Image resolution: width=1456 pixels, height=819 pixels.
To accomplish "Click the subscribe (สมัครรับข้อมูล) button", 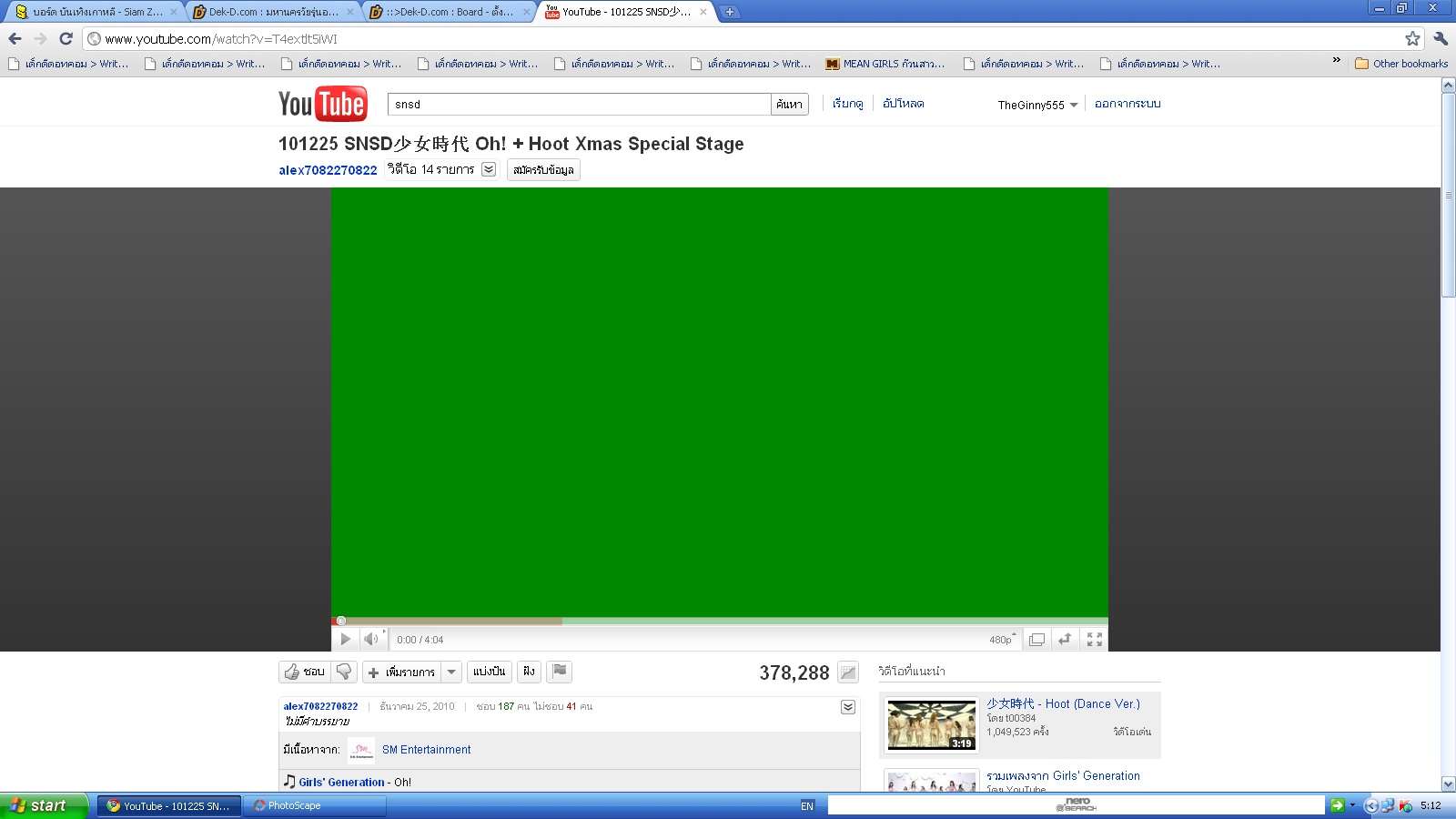I will tap(543, 170).
